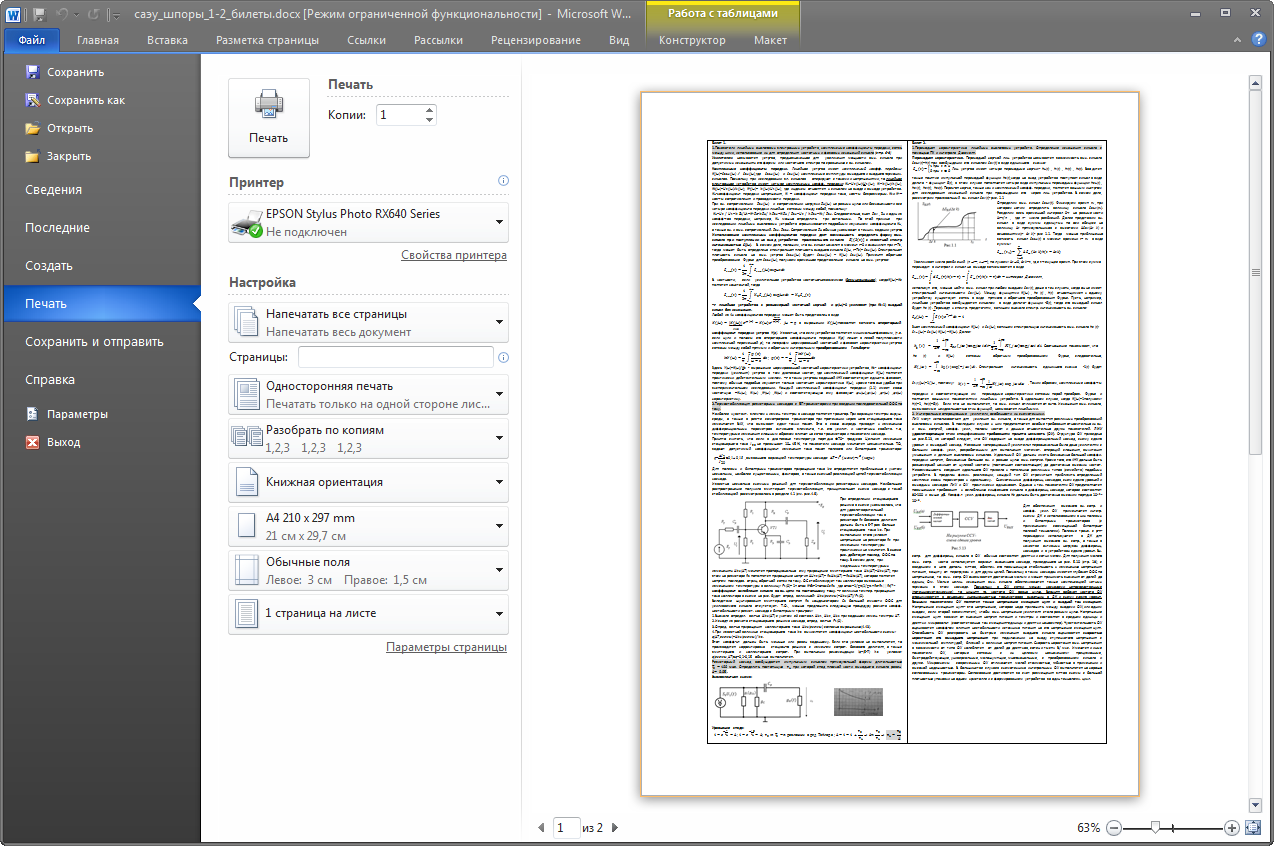Click the fit-to-page zoom icon

point(1253,827)
